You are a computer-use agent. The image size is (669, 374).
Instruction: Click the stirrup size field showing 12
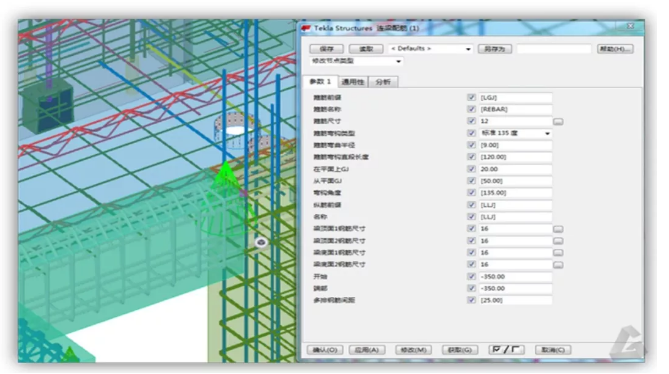(515, 122)
